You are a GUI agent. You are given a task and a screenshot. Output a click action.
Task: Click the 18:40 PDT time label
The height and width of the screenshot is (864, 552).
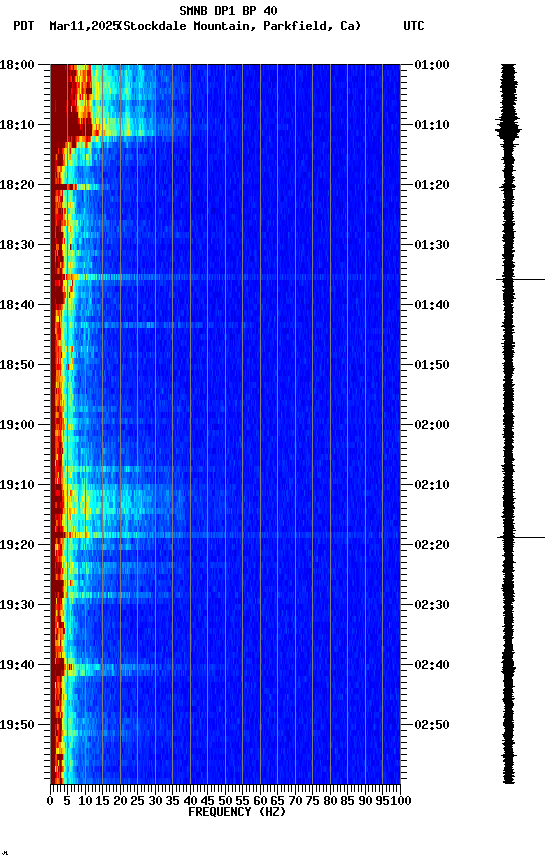coord(17,305)
